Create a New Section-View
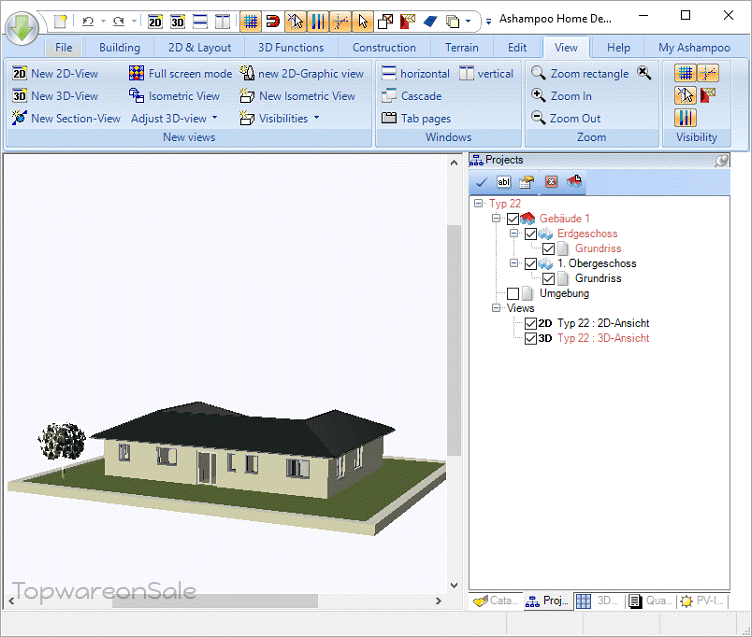Screen dimensions: 752x637 tap(66, 118)
